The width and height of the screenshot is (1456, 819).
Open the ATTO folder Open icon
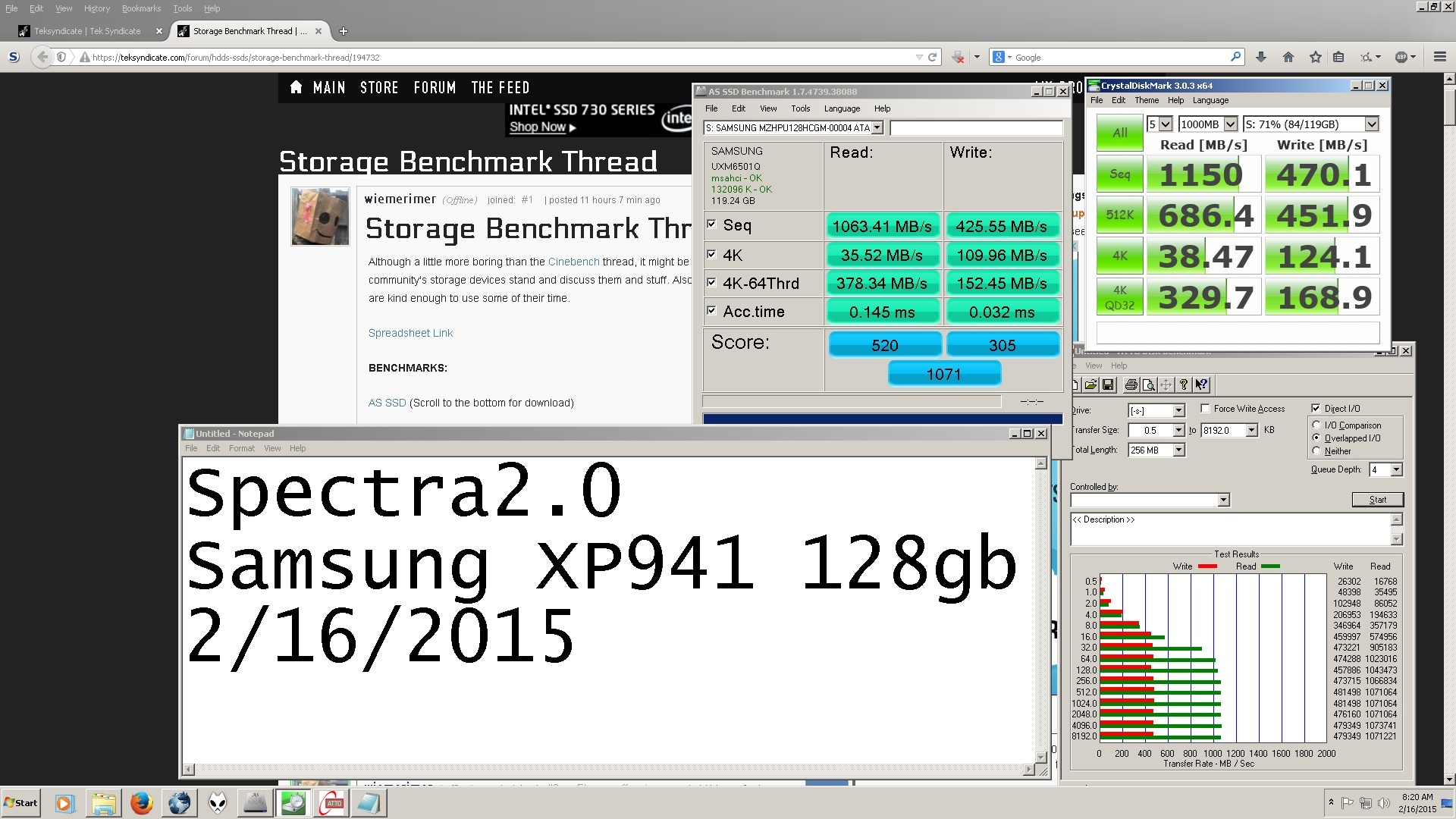pyautogui.click(x=1090, y=385)
